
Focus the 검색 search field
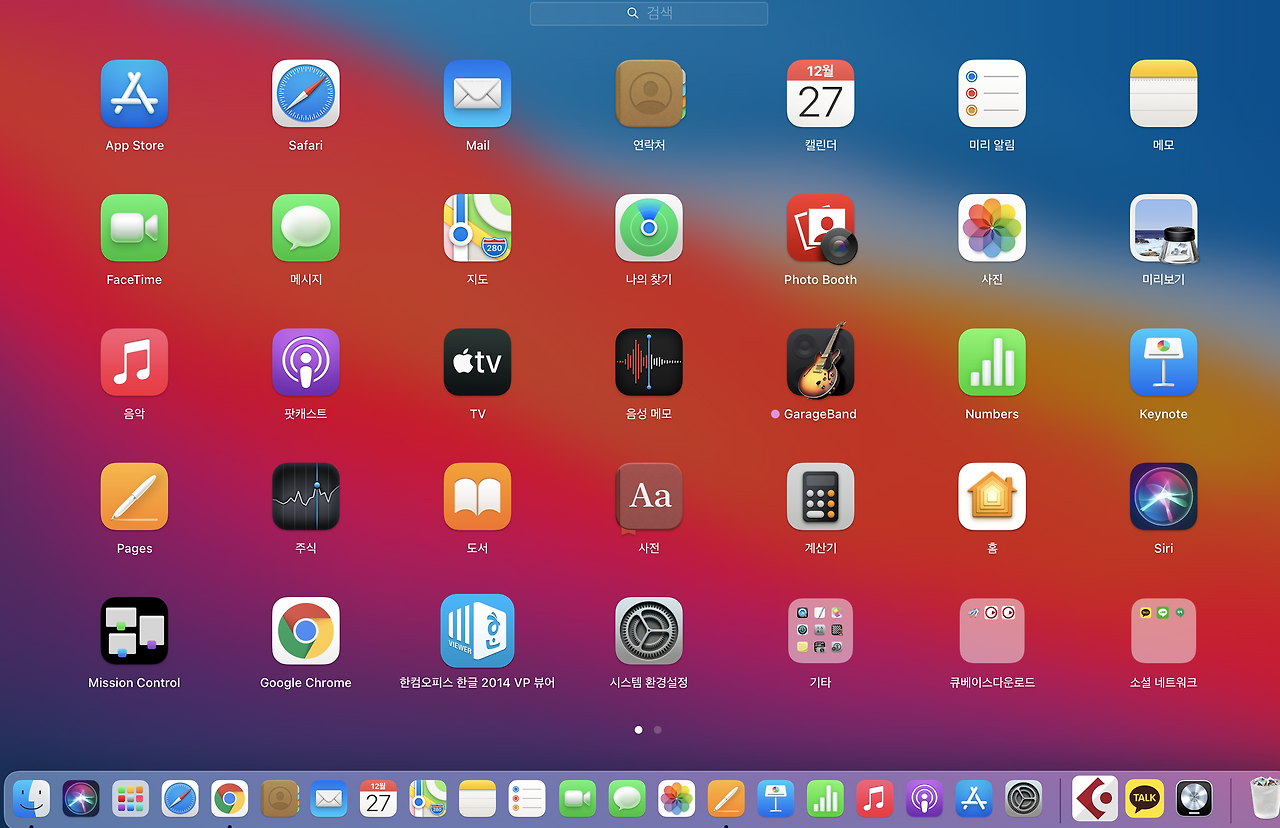click(x=649, y=13)
